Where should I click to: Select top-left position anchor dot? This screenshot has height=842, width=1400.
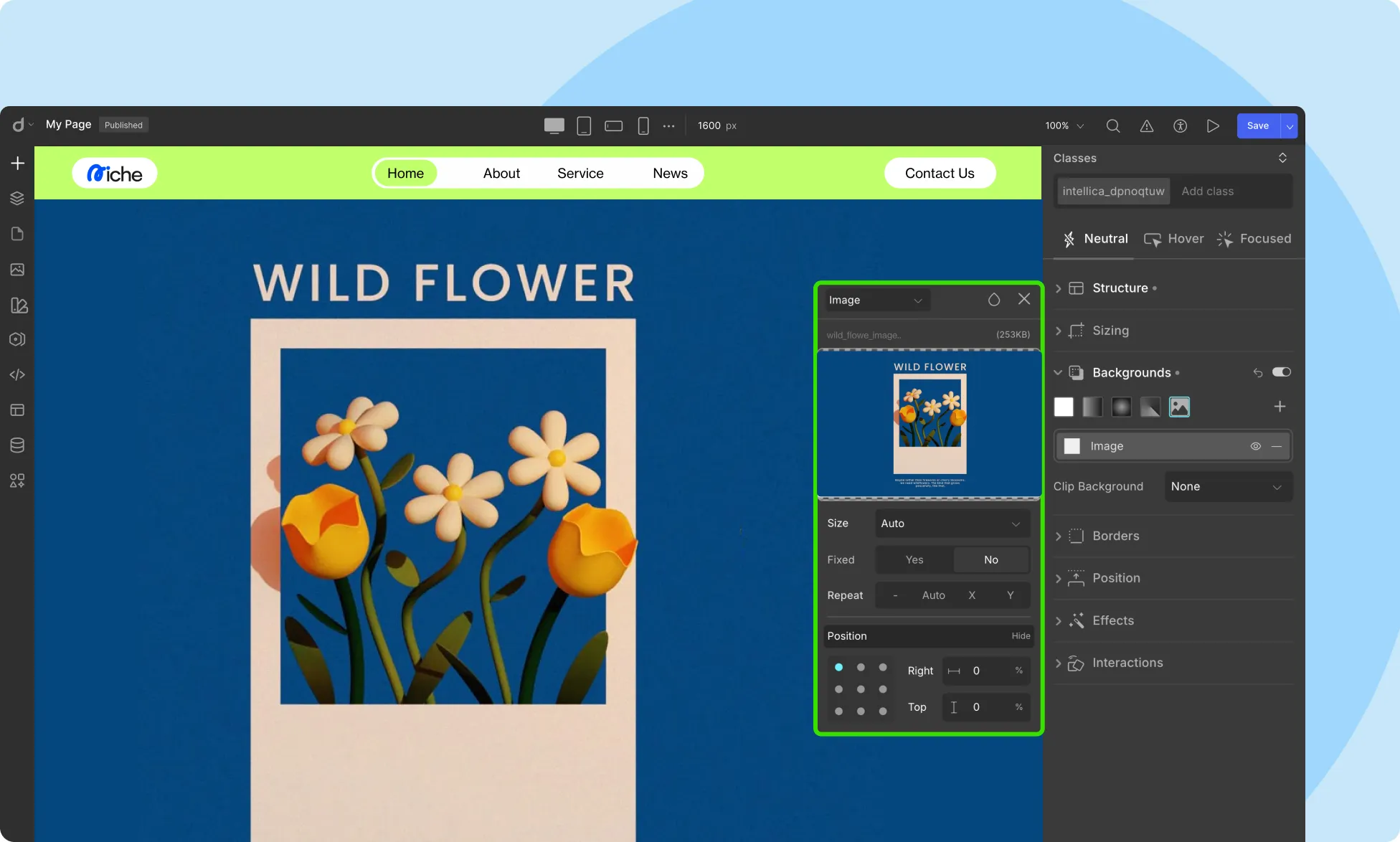point(838,667)
